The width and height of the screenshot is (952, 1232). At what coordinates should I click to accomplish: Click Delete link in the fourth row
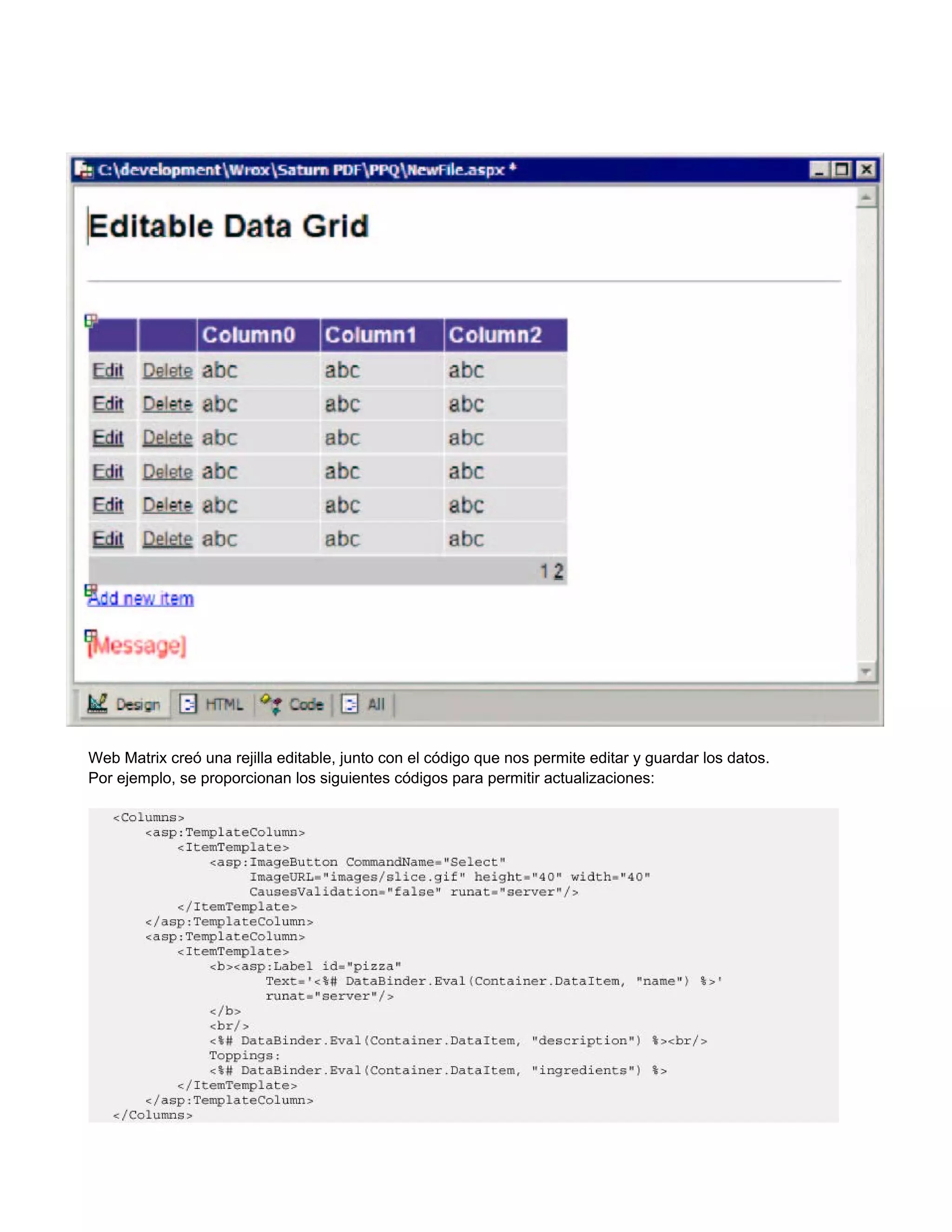pyautogui.click(x=167, y=471)
